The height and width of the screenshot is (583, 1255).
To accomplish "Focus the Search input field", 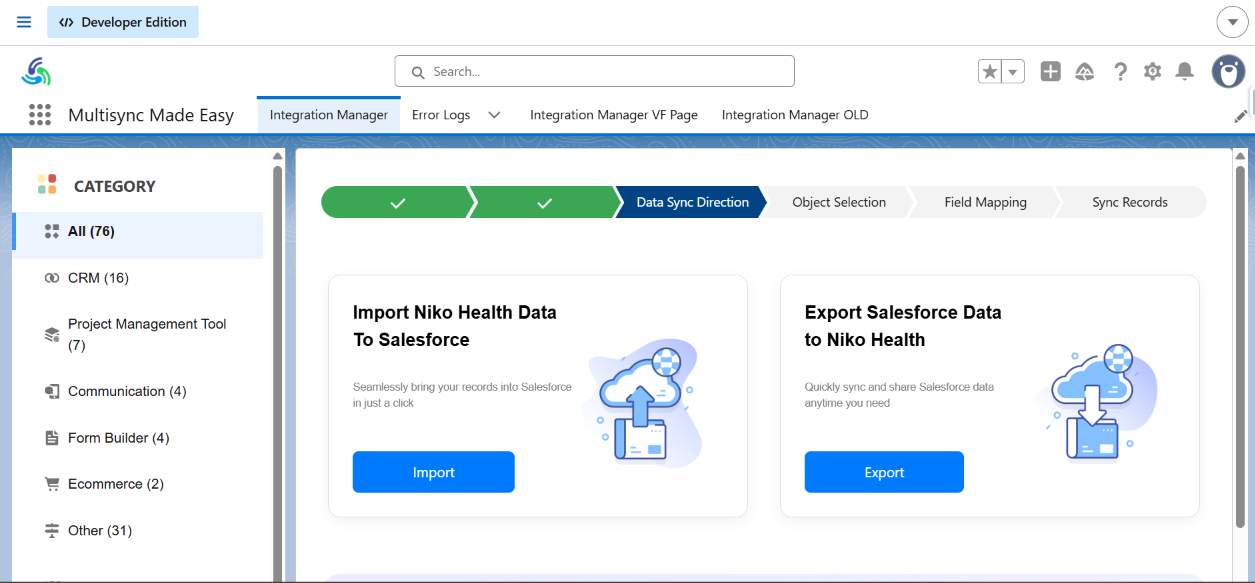I will tap(594, 71).
